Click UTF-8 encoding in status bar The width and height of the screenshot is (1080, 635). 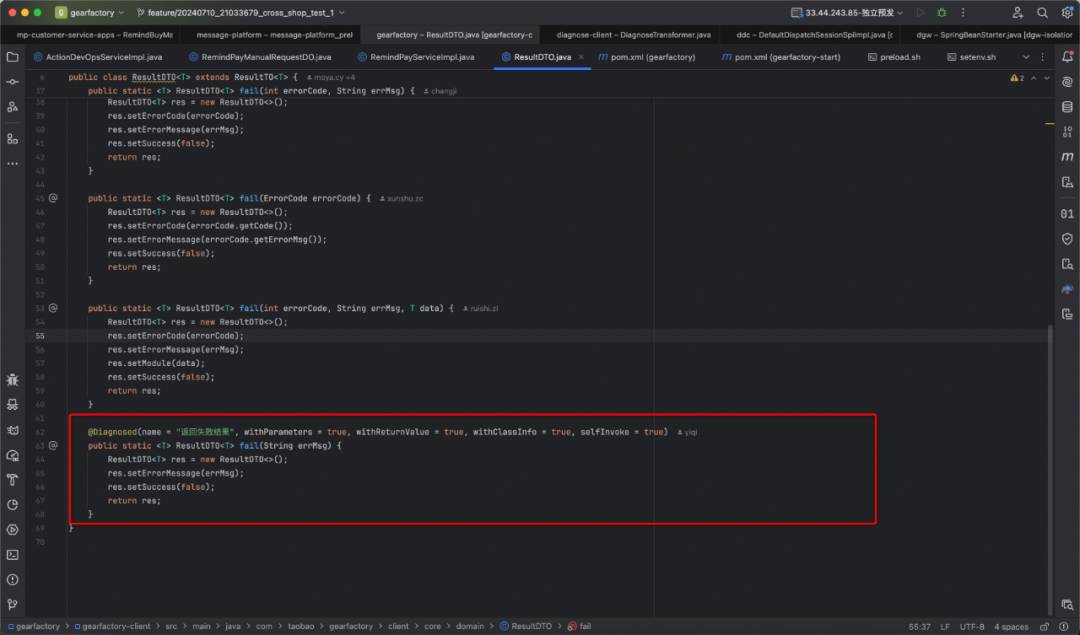tap(972, 627)
